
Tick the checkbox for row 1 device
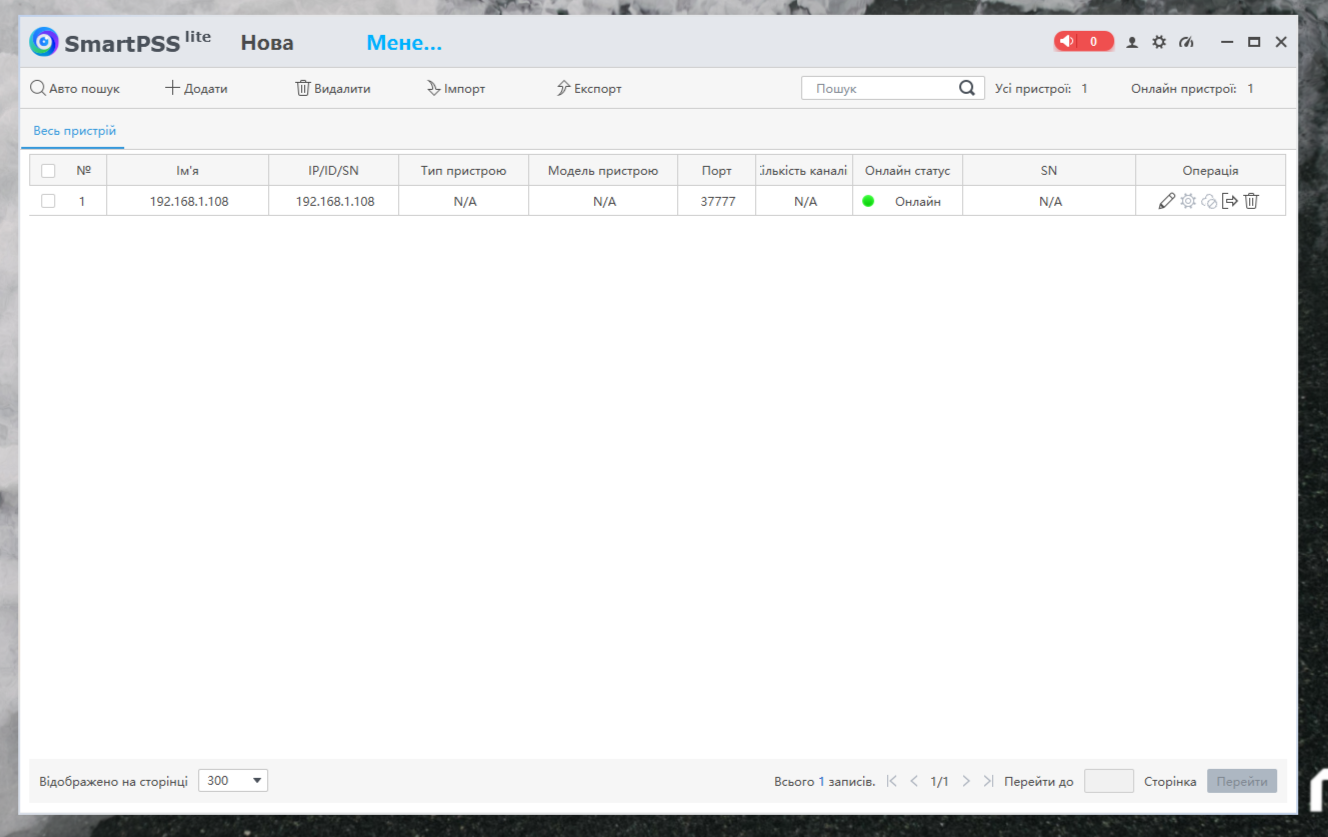tap(48, 201)
